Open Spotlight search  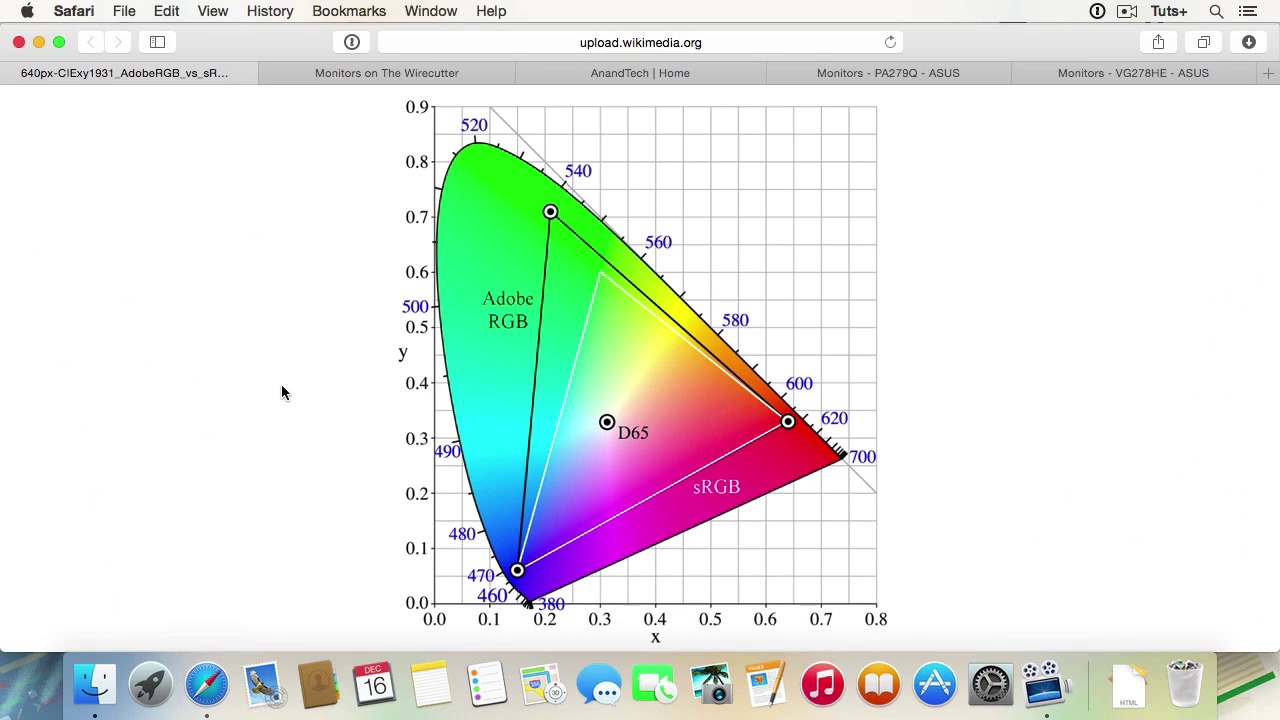coord(1216,11)
